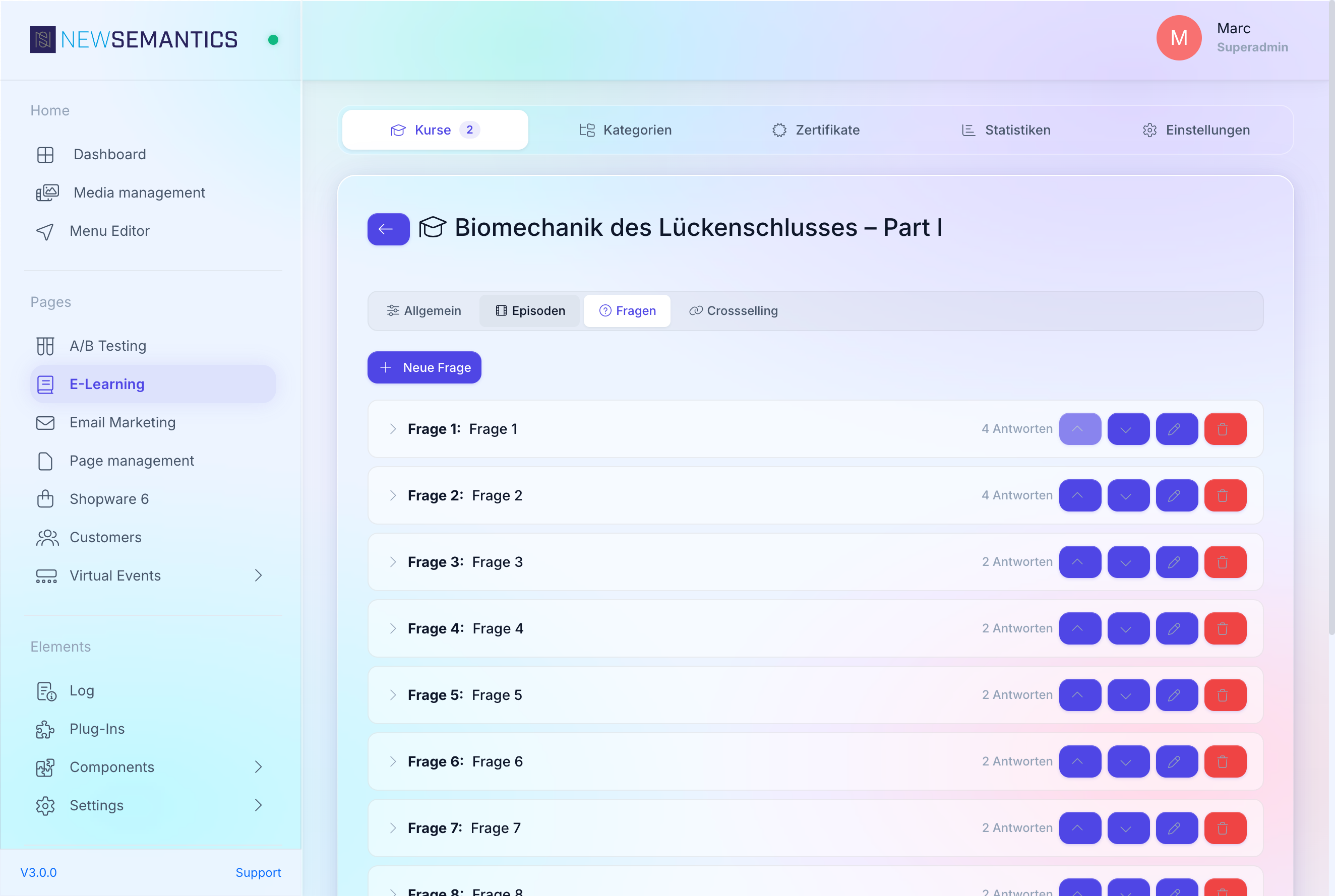Edit Frage 1 using pencil button

click(1176, 428)
